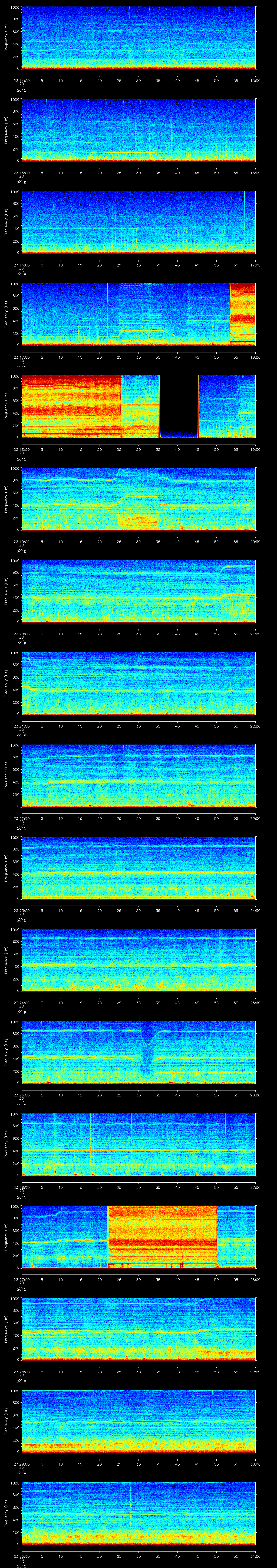The width and height of the screenshot is (277, 1568).
Task: Click the "23:19:00" start time label
Action: click(21, 542)
